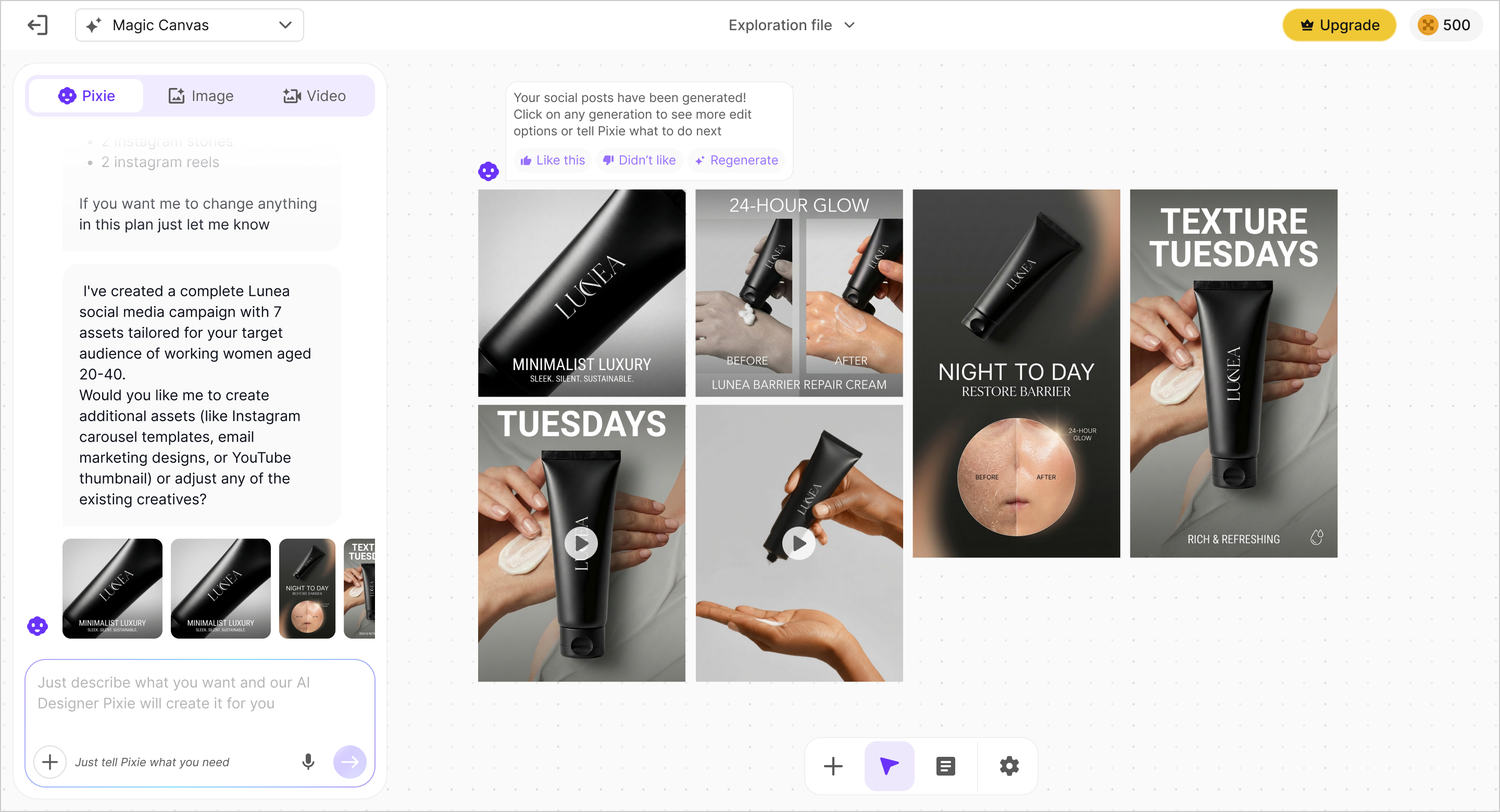Click "2 instagram reels" list item
1500x812 pixels.
pos(160,162)
